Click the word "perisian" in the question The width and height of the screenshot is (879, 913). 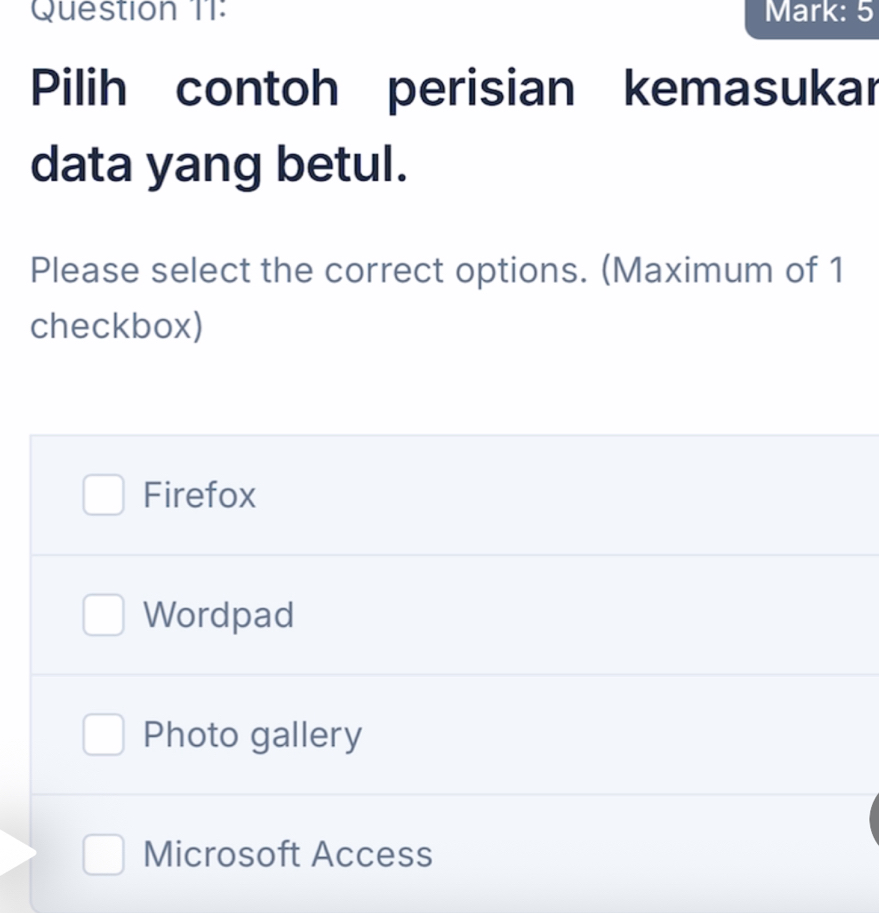coord(481,90)
